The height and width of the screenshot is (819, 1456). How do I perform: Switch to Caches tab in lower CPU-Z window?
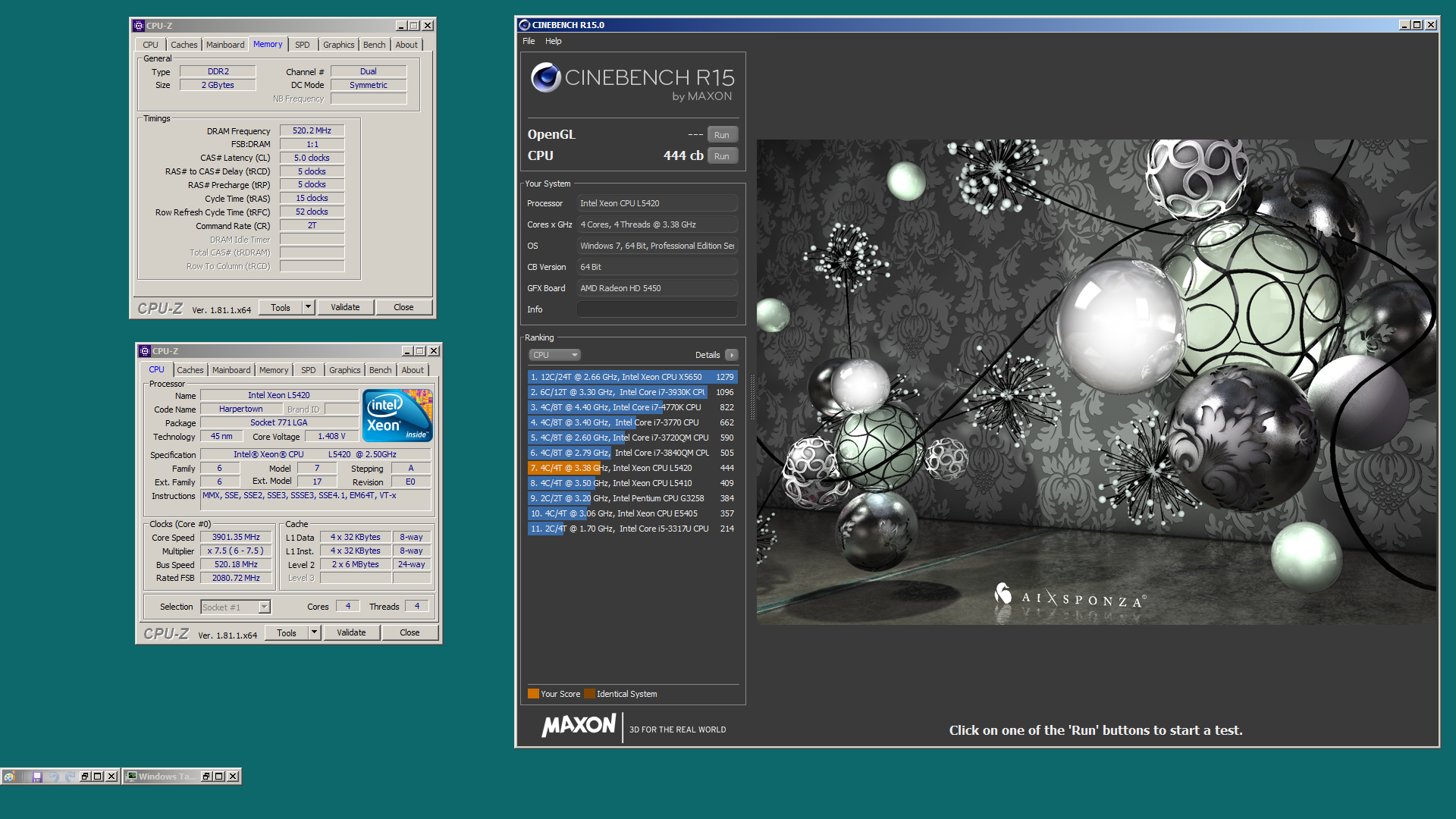190,370
